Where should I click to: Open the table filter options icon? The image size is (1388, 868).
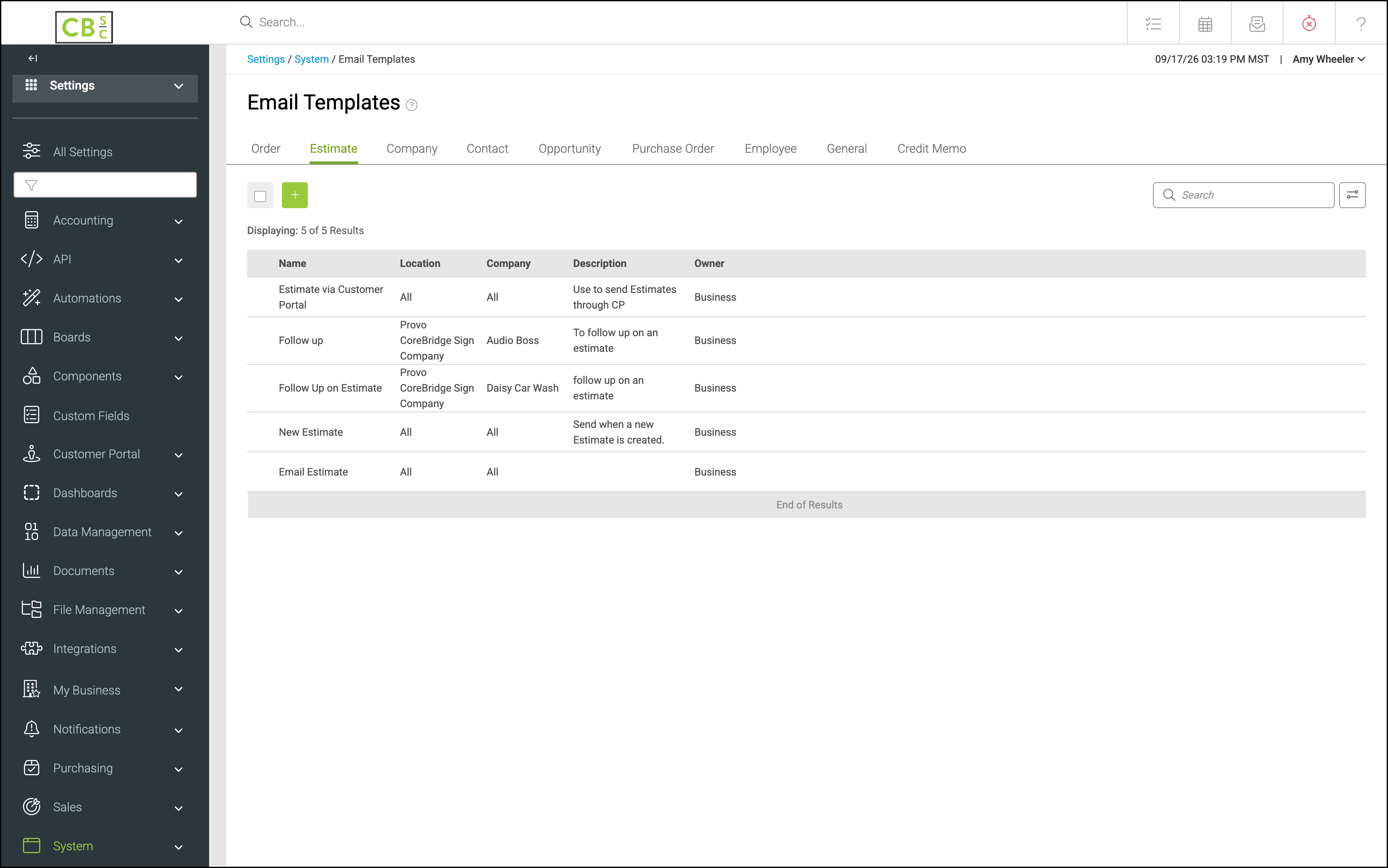click(x=1352, y=195)
